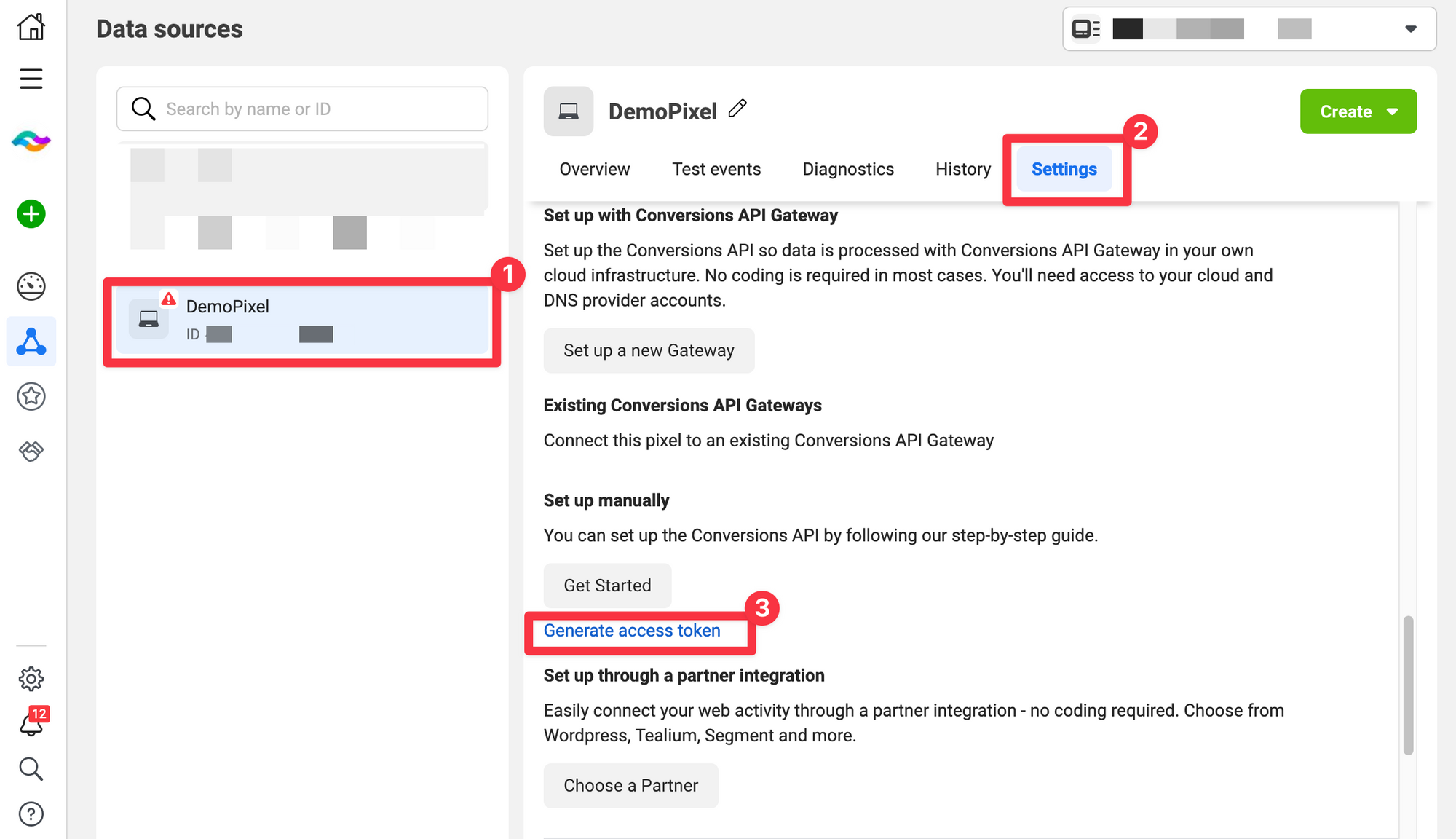Open the help question mark icon
The width and height of the screenshot is (1456, 839).
pos(31,814)
